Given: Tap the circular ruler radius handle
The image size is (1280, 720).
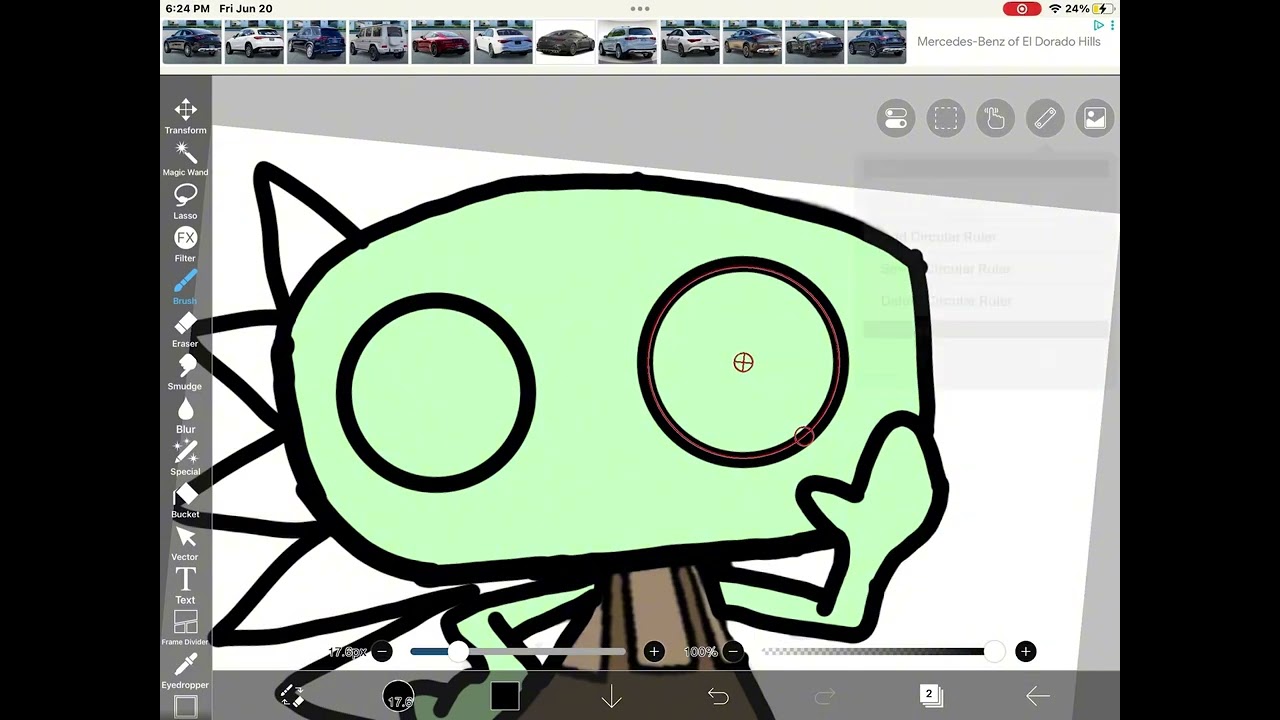Looking at the screenshot, I should pyautogui.click(x=805, y=436).
